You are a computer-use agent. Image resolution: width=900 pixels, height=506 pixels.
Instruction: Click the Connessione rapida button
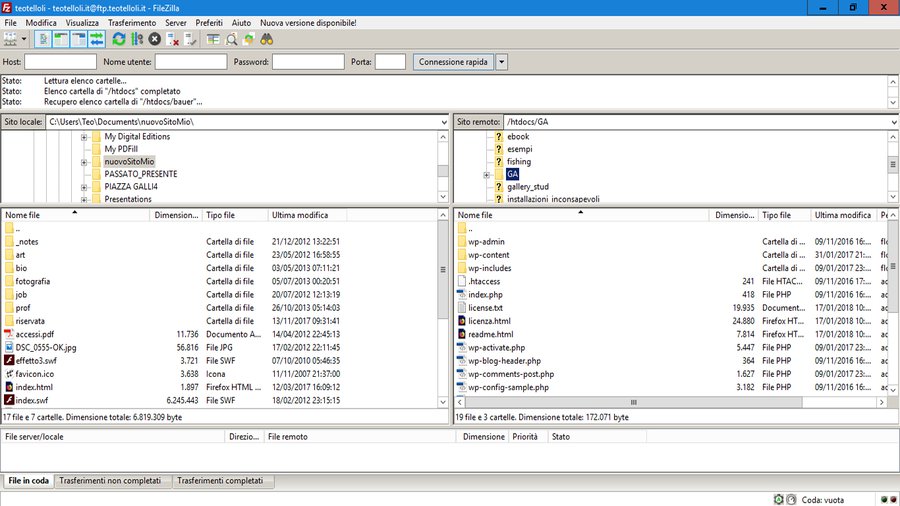[453, 62]
